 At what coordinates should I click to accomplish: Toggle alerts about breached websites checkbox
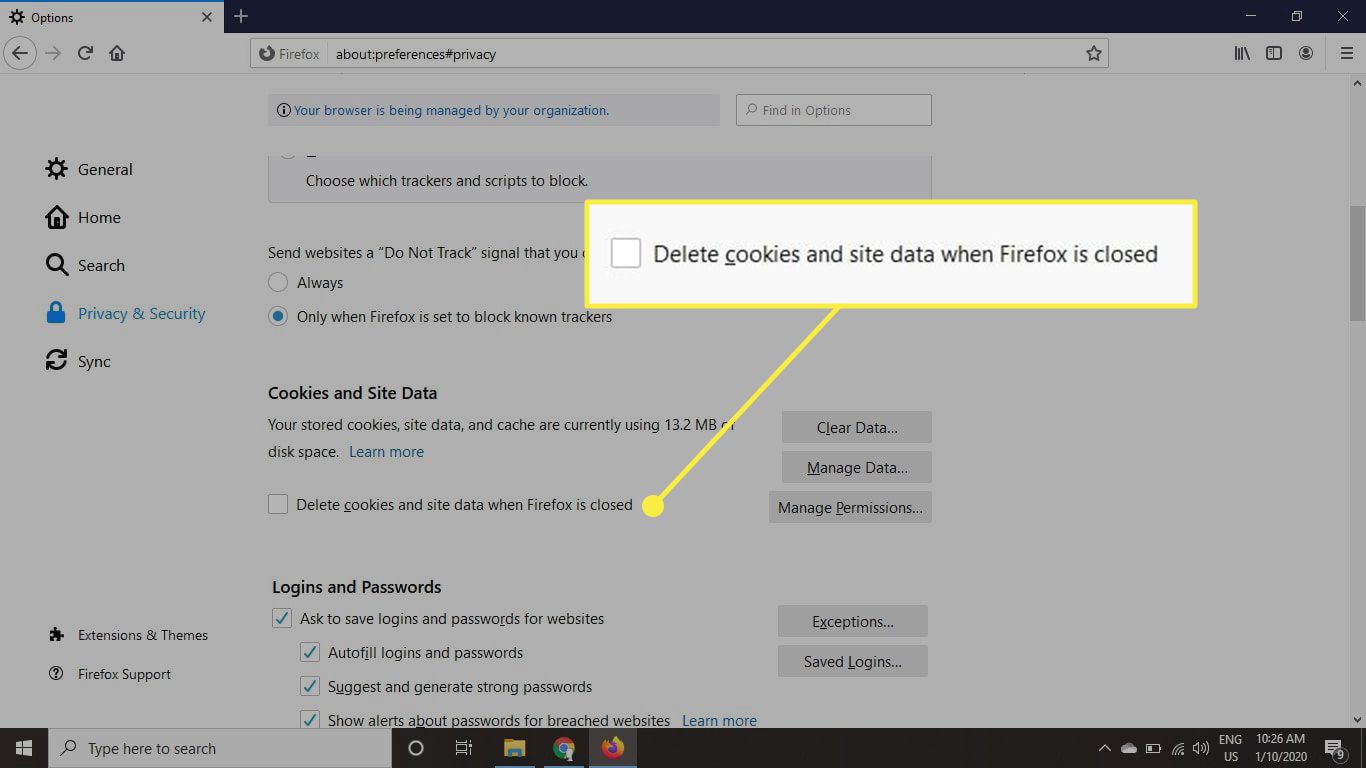click(x=310, y=720)
